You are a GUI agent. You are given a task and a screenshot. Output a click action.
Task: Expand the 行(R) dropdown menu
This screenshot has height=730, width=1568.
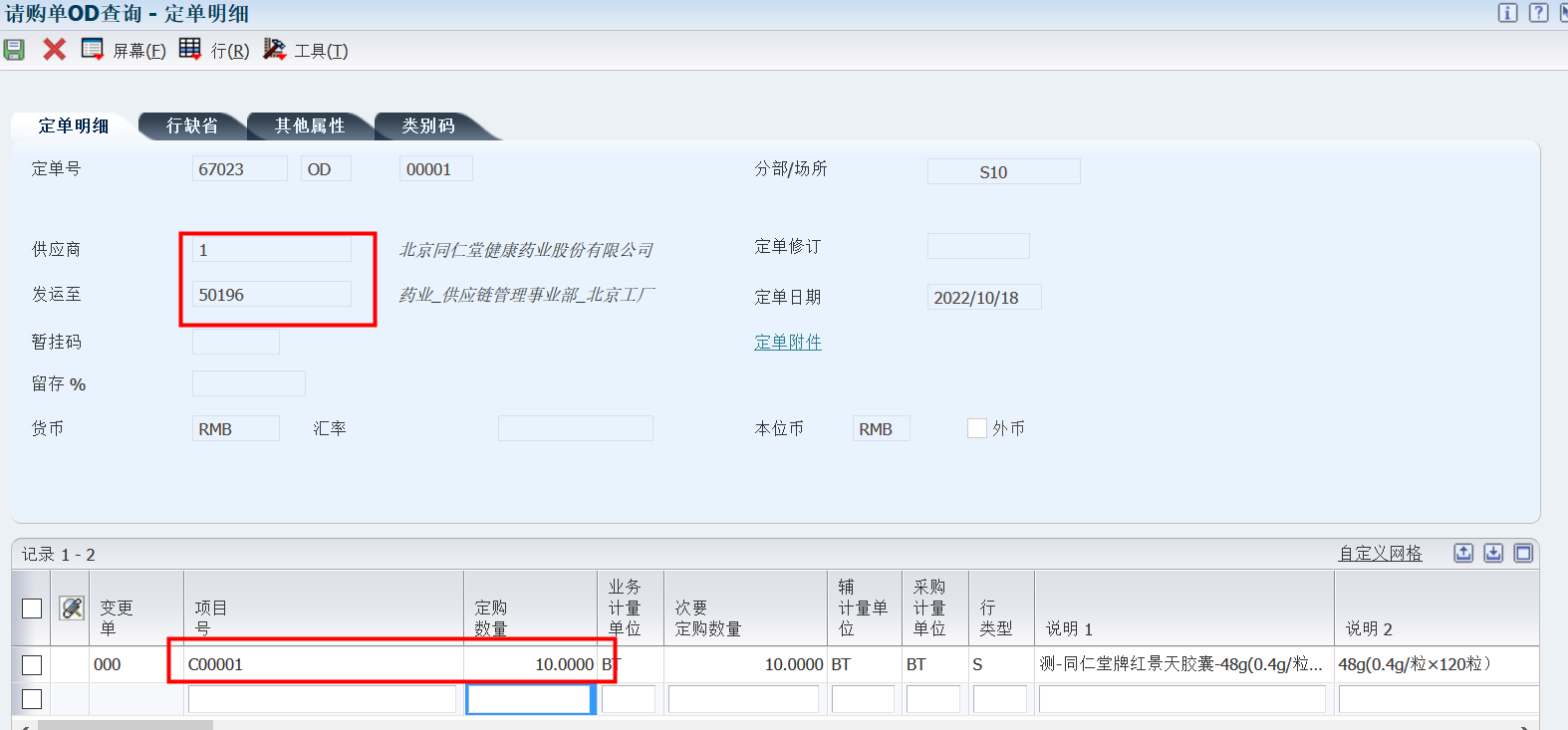tap(215, 50)
